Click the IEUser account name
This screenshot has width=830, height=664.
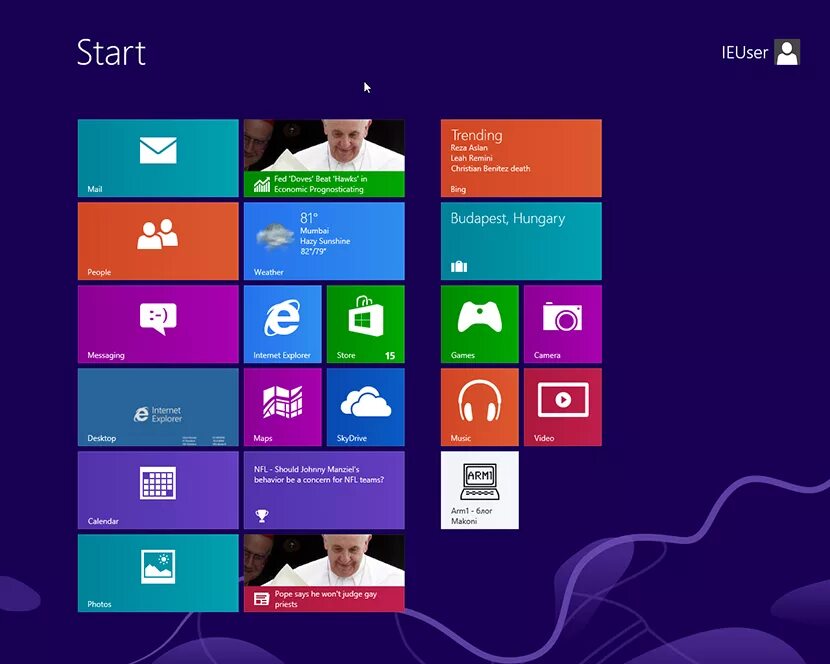coord(744,52)
